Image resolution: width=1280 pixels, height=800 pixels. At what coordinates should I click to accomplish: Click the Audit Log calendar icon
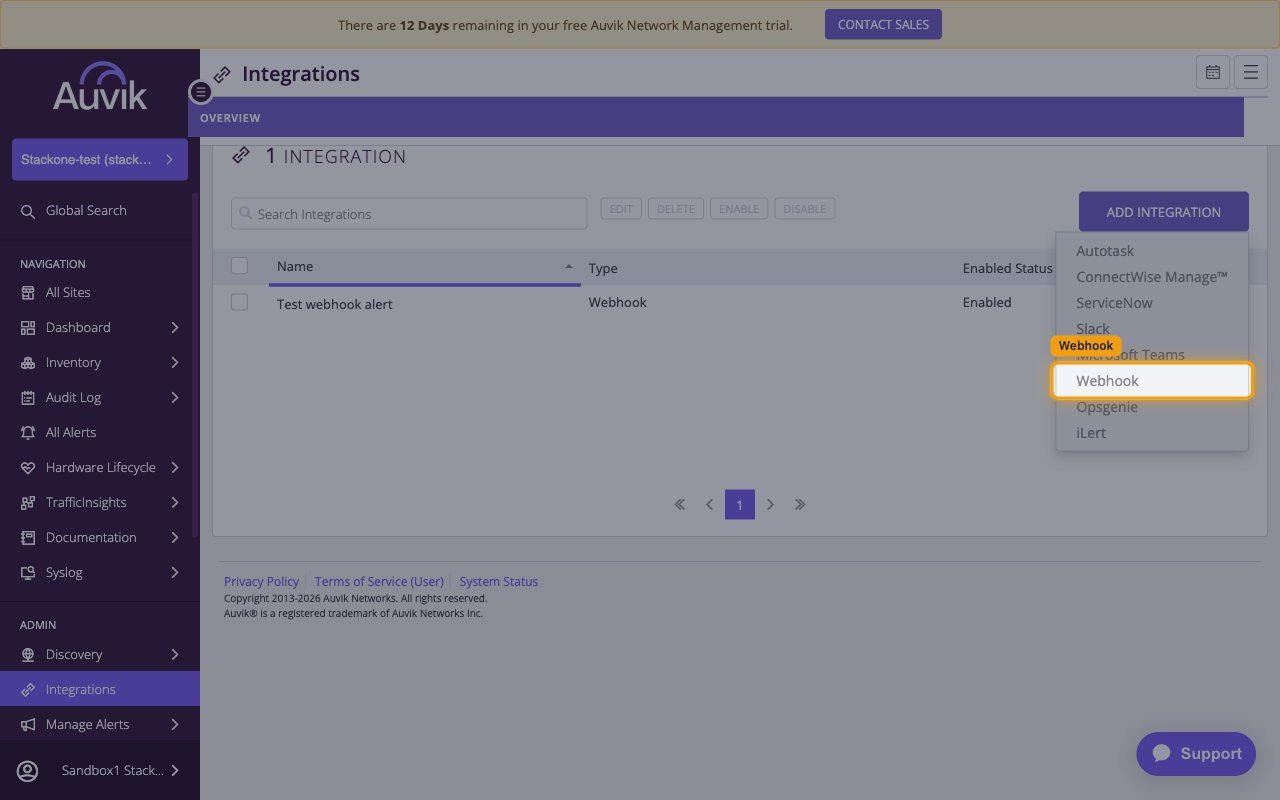click(28, 398)
